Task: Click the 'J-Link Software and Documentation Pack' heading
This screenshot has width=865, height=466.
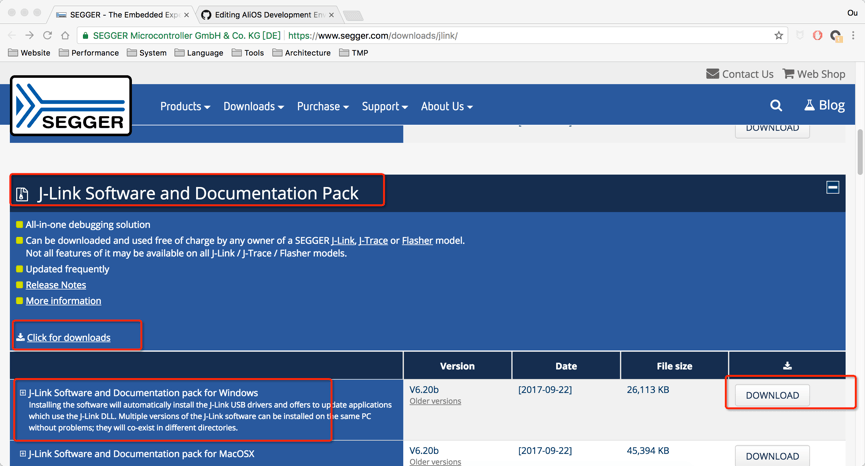Action: [x=198, y=194]
